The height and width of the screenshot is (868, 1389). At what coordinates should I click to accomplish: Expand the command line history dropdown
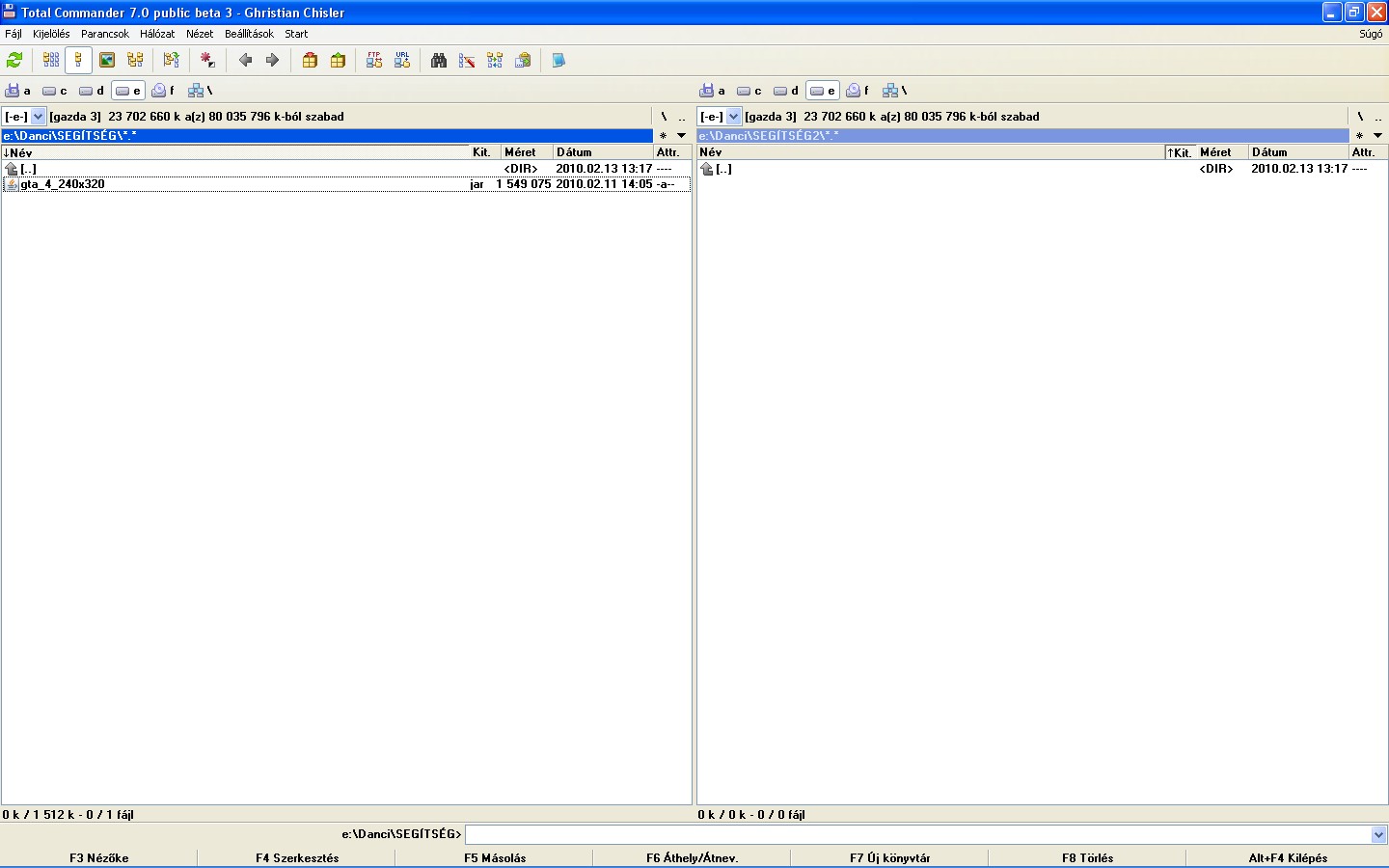point(1378,835)
